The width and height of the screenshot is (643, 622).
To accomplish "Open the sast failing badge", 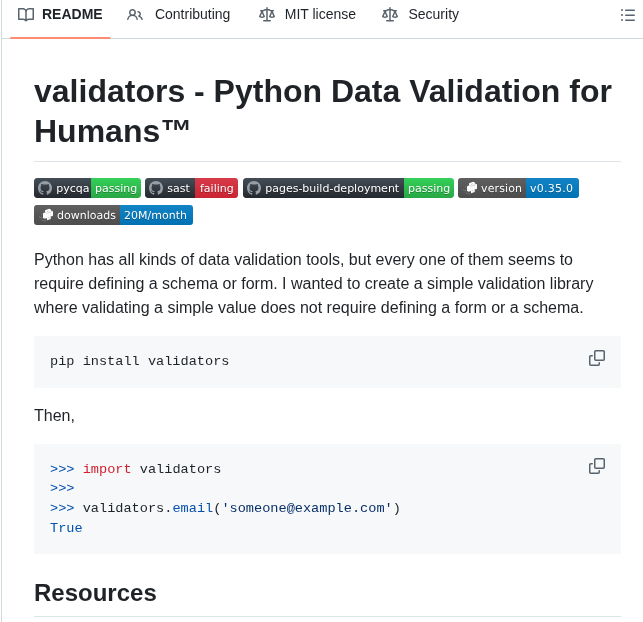I will (x=192, y=188).
